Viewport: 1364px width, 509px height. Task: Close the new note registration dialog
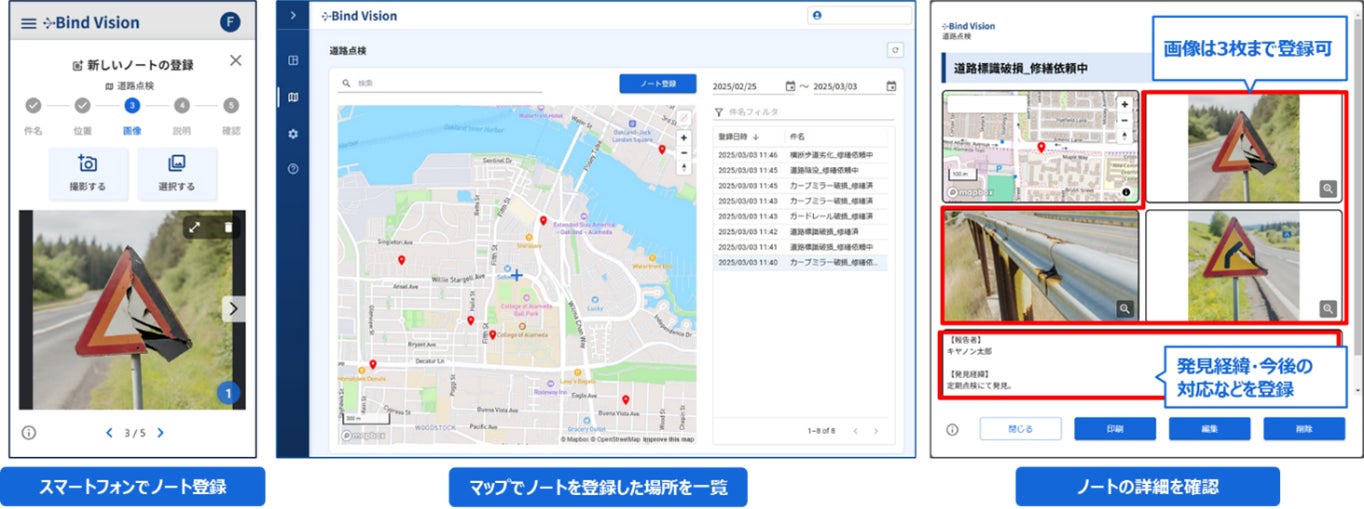click(x=235, y=61)
